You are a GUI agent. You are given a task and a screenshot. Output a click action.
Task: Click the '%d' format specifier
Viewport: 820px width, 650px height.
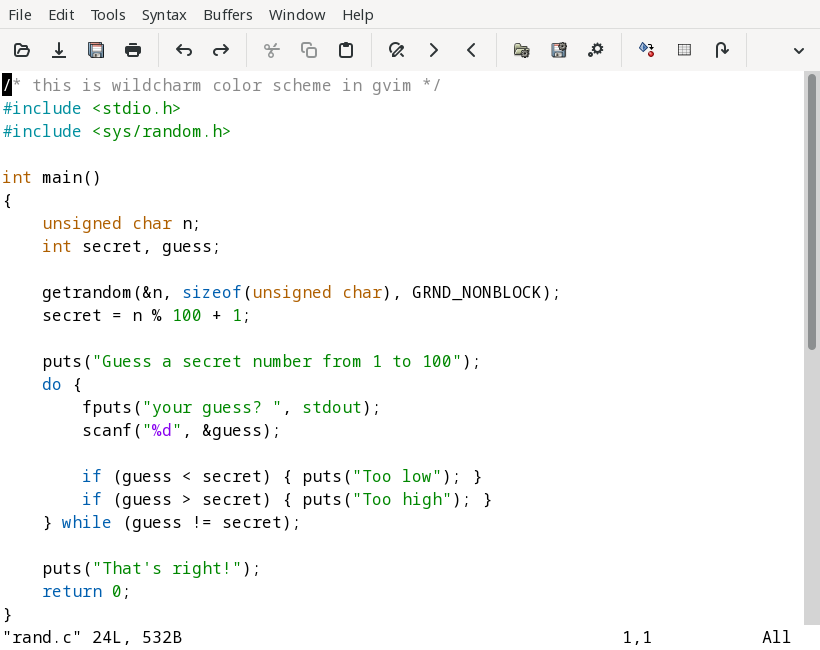162,430
